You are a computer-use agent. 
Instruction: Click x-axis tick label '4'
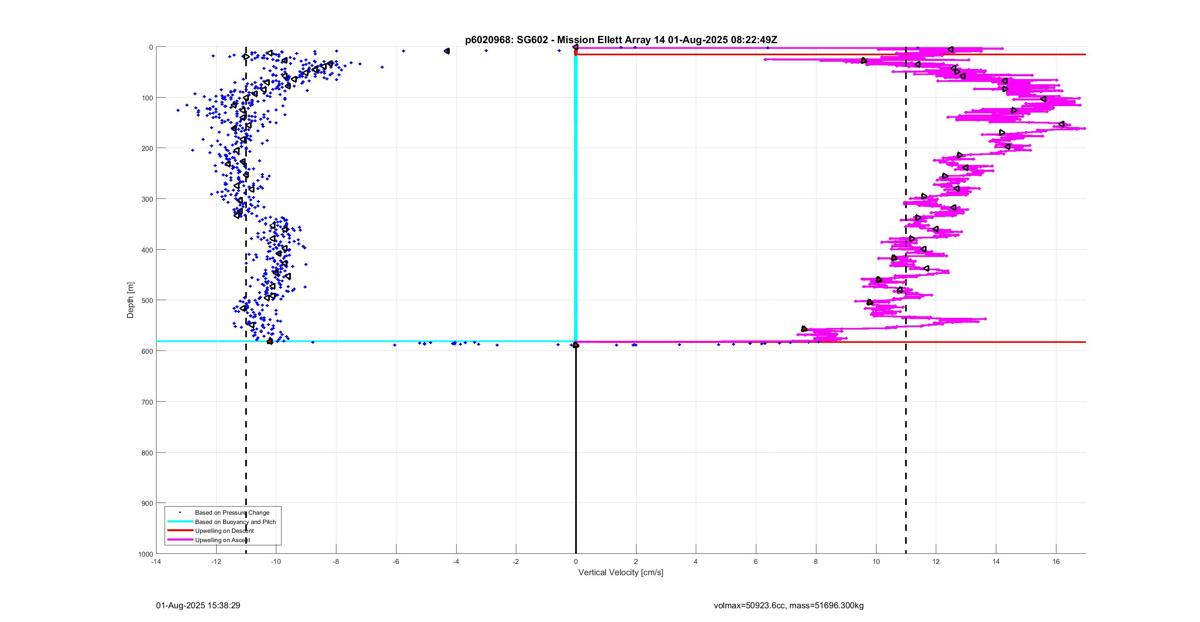pyautogui.click(x=696, y=561)
